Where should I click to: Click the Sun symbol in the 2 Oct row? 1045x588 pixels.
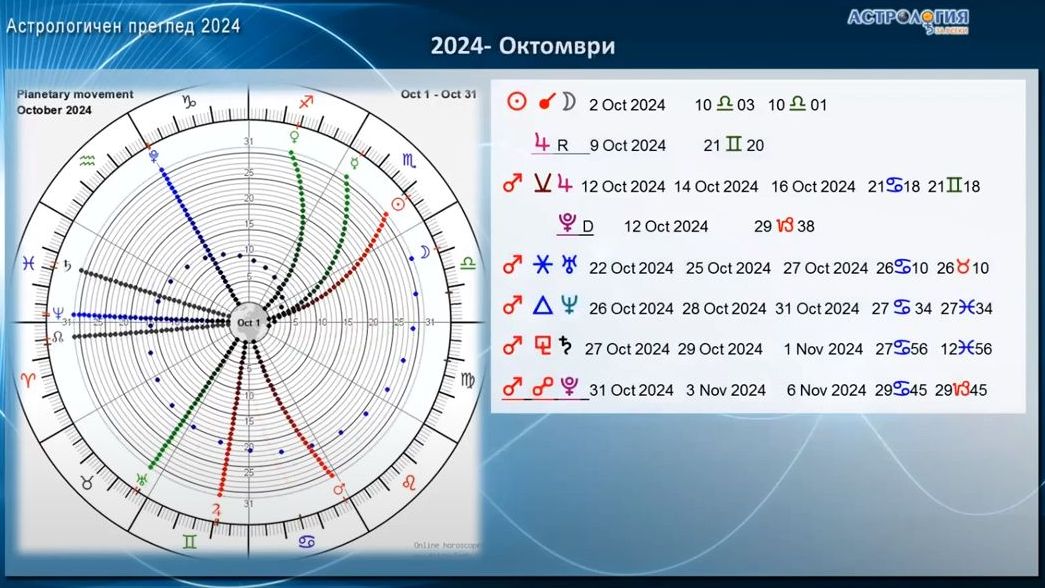pos(517,101)
